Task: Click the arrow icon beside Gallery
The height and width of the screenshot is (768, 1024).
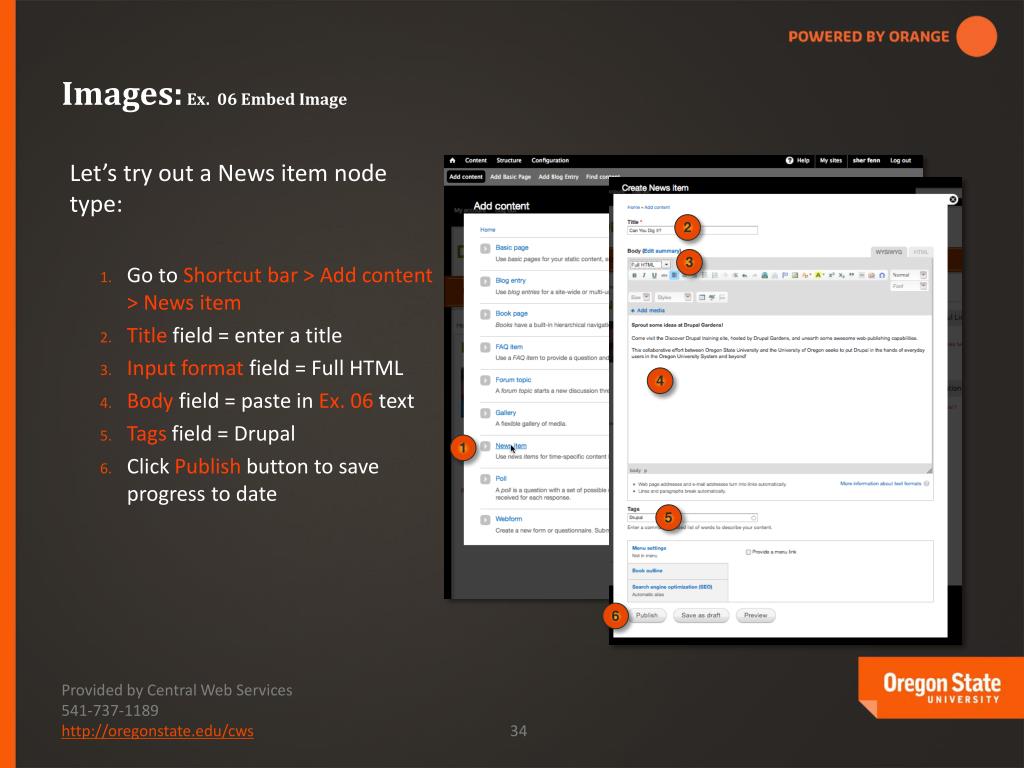Action: (x=485, y=413)
